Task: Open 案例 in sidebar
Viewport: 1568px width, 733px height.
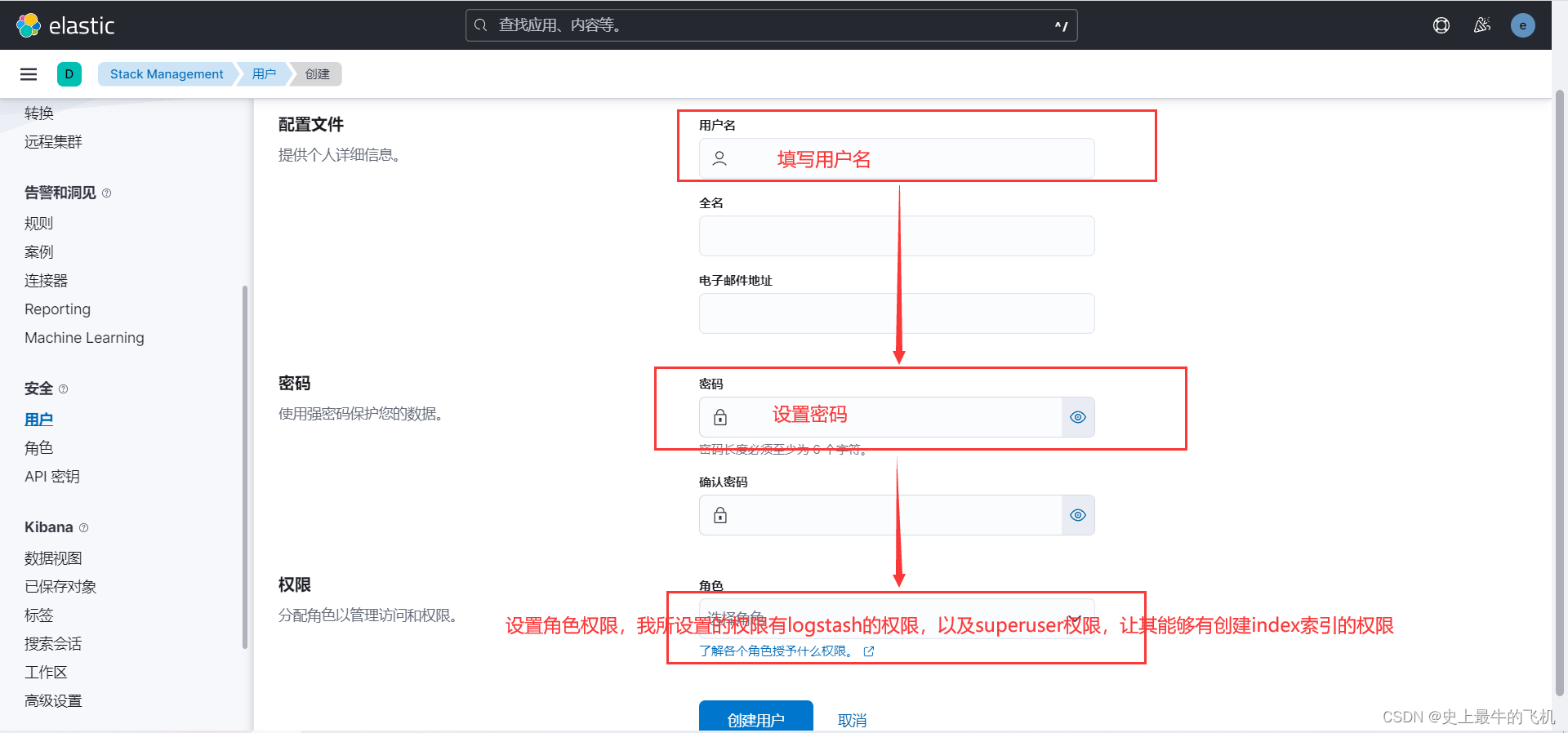Action: (x=38, y=252)
